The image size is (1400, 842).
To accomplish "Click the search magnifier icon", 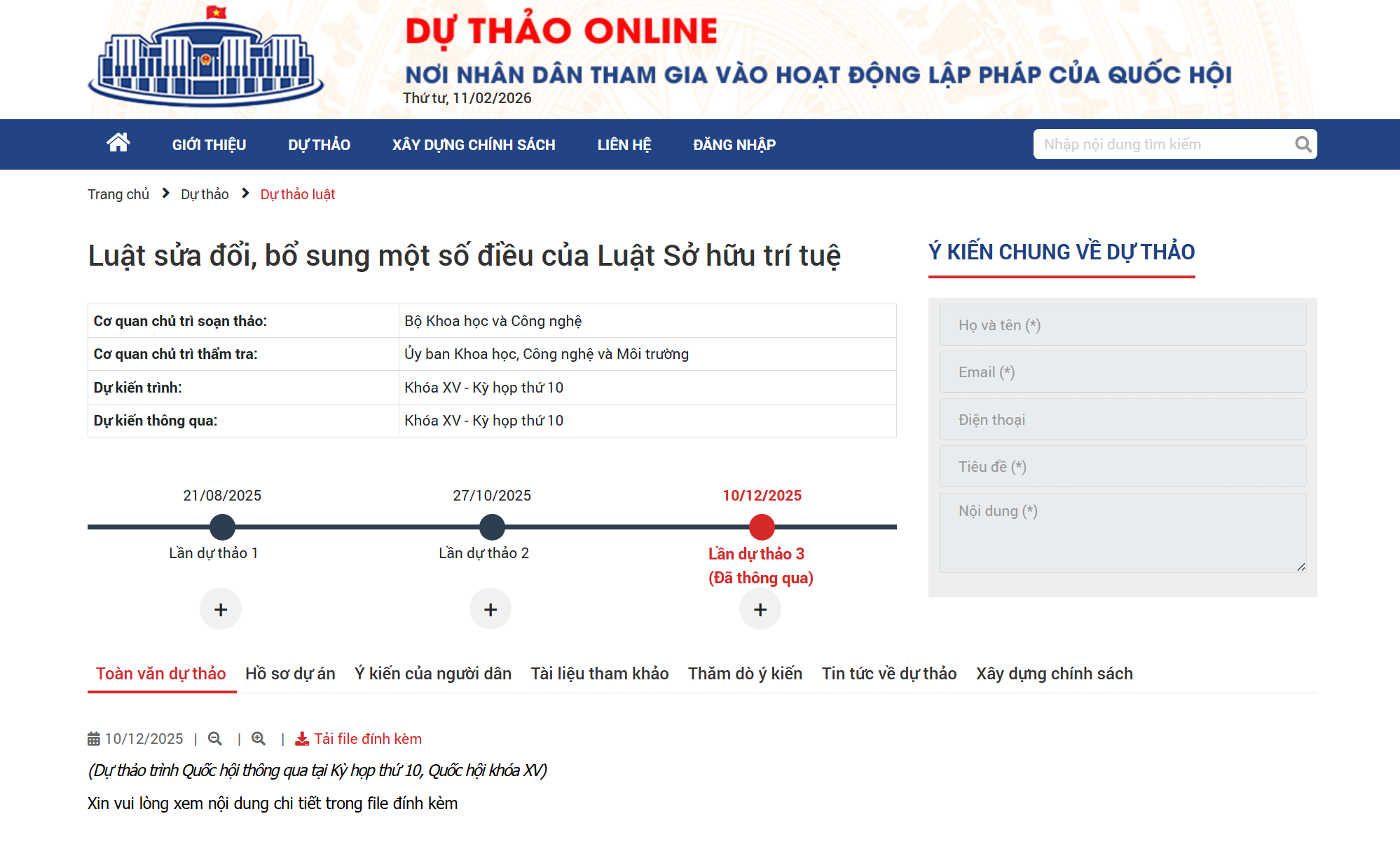I will tap(1303, 144).
